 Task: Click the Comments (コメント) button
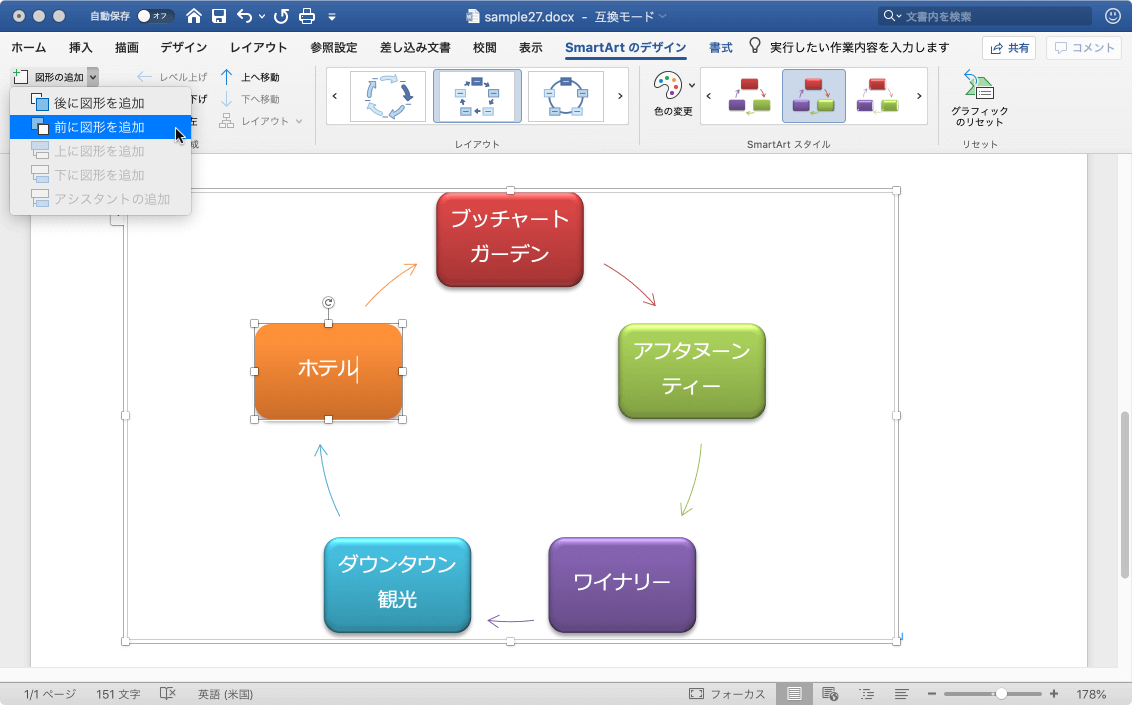click(x=1084, y=48)
